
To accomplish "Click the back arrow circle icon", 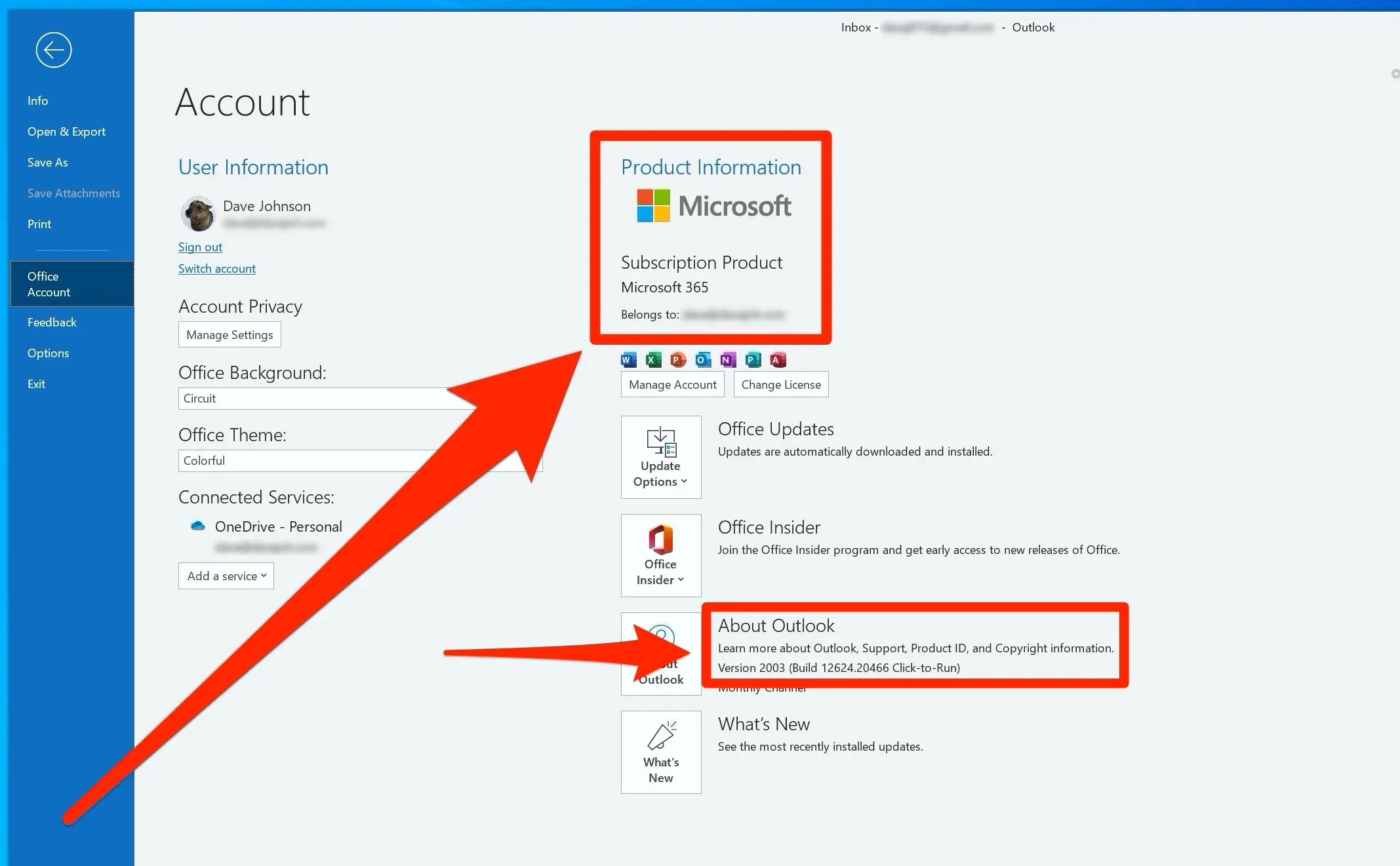I will pos(54,50).
